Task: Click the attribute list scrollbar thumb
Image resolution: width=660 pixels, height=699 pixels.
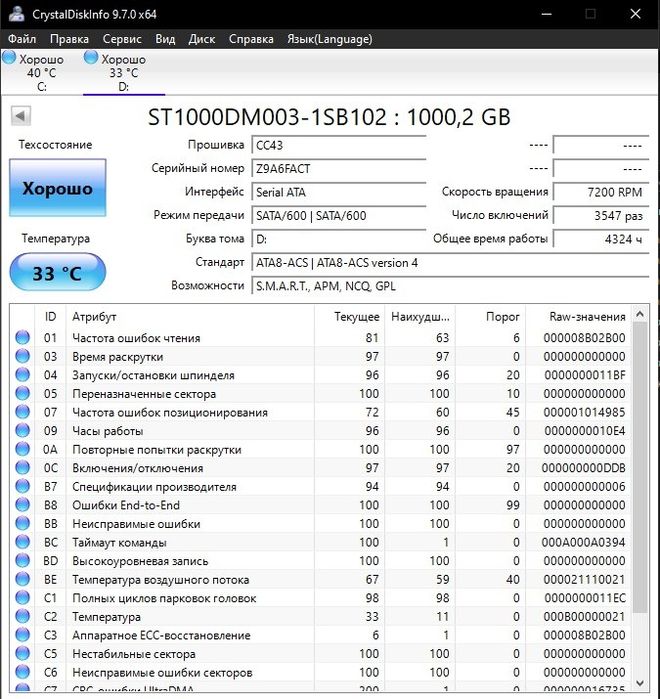Action: tap(640, 467)
